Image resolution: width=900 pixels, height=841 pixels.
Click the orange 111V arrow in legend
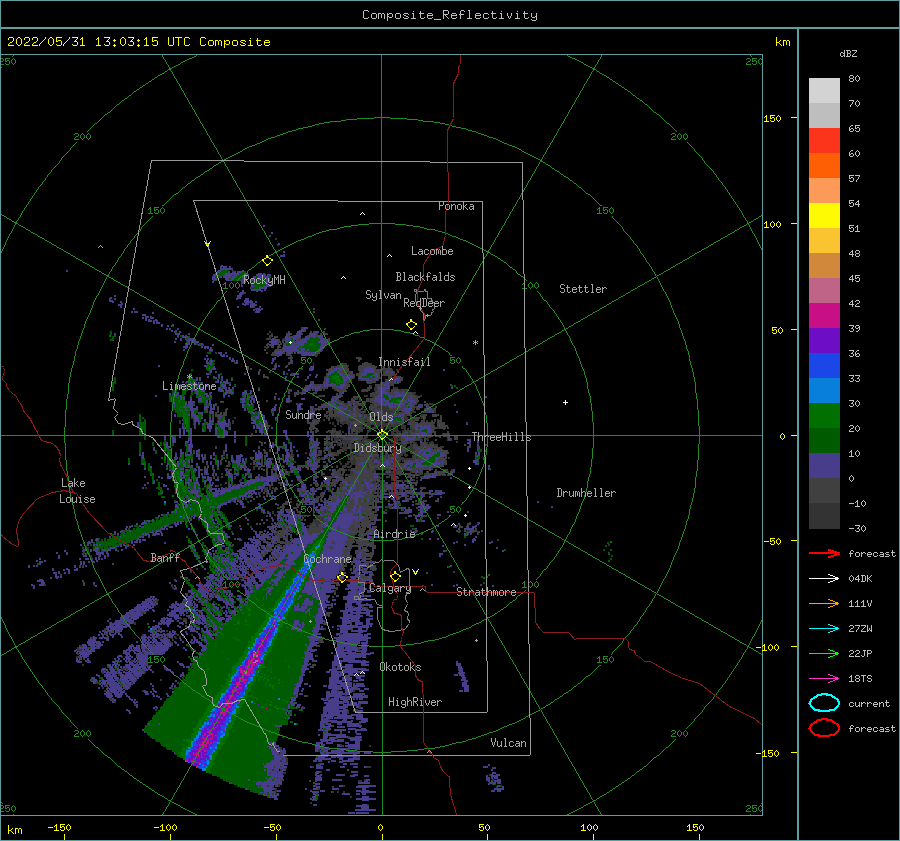click(x=824, y=603)
